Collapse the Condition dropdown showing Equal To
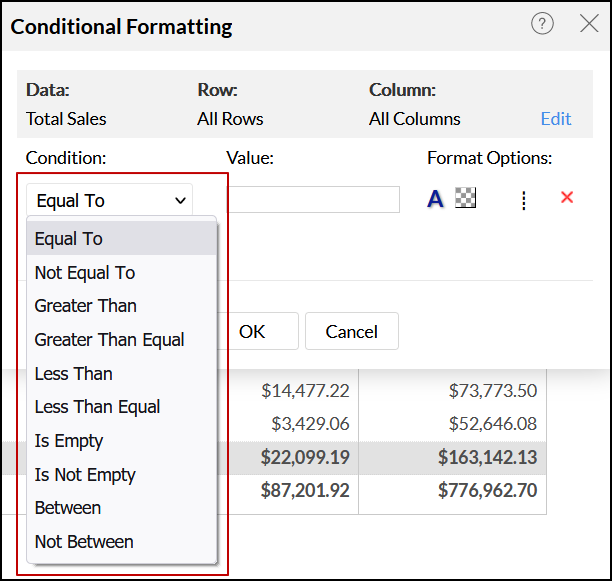 coord(110,200)
